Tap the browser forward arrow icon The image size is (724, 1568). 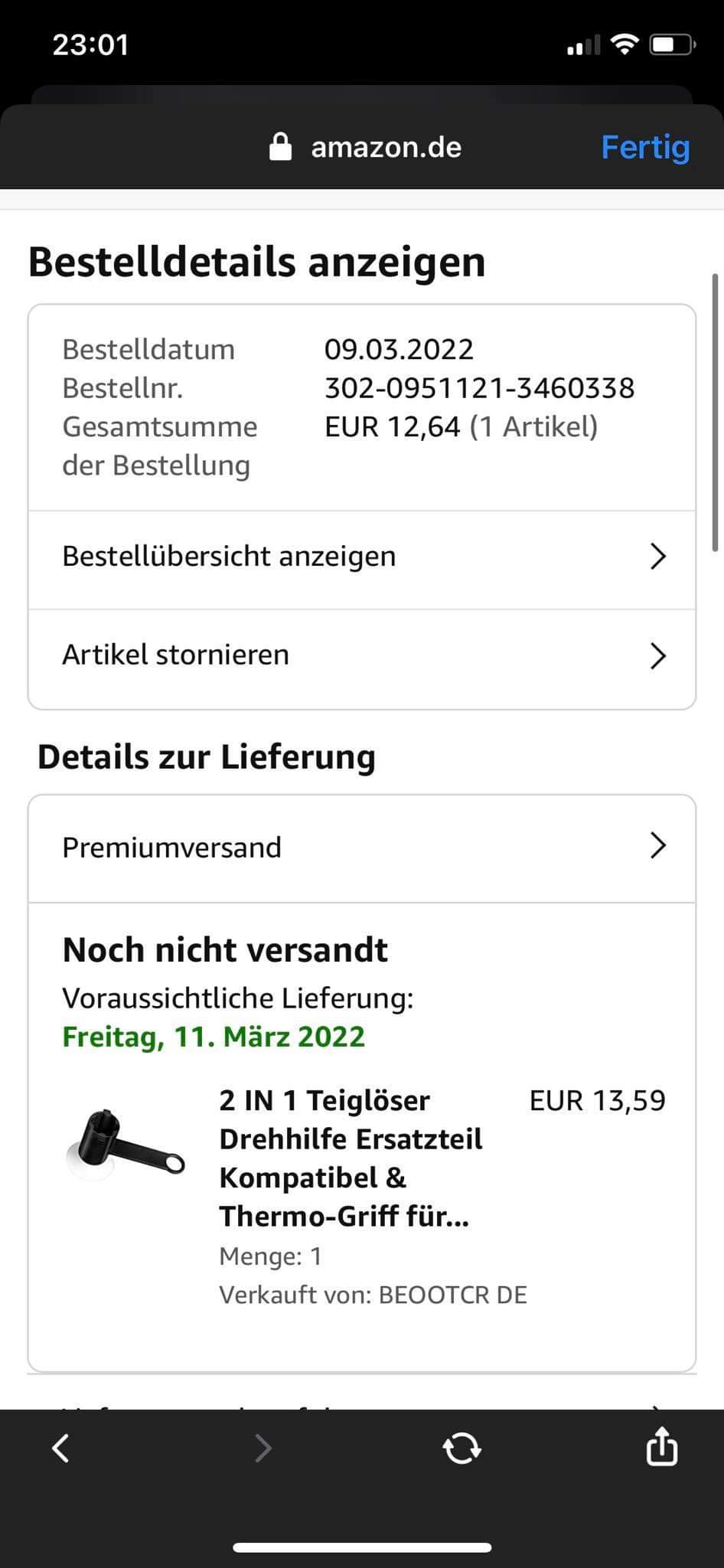click(x=263, y=1448)
